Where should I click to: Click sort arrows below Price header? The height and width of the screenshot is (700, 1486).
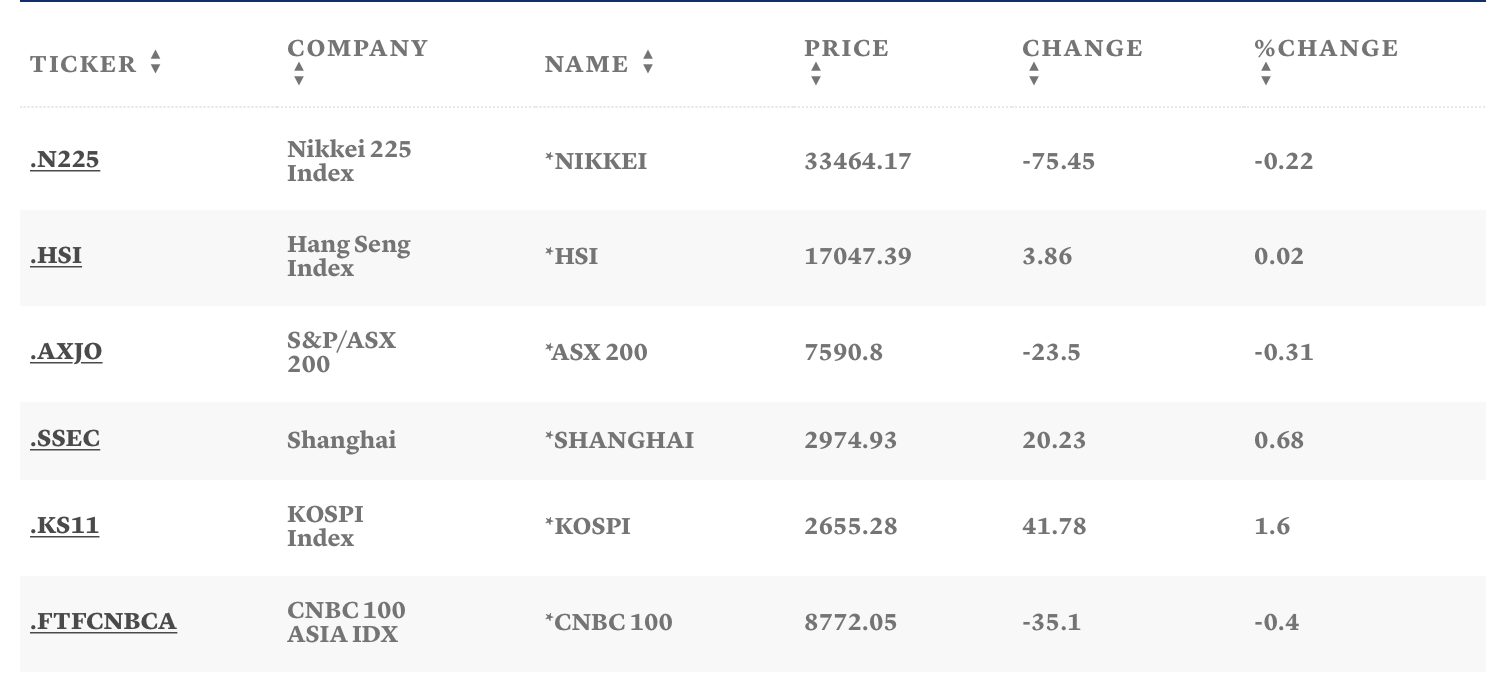(x=815, y=74)
